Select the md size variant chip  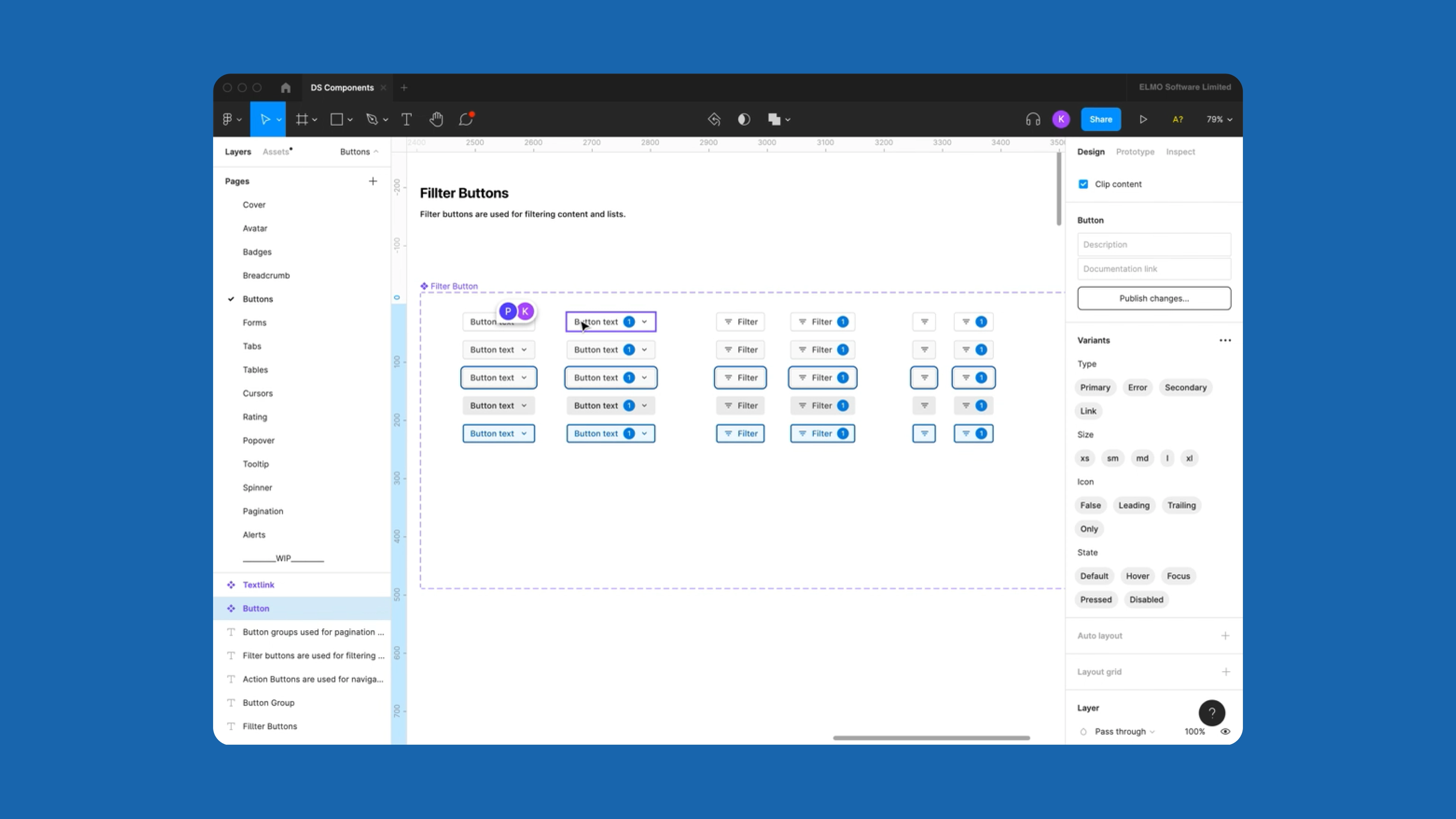pos(1142,458)
